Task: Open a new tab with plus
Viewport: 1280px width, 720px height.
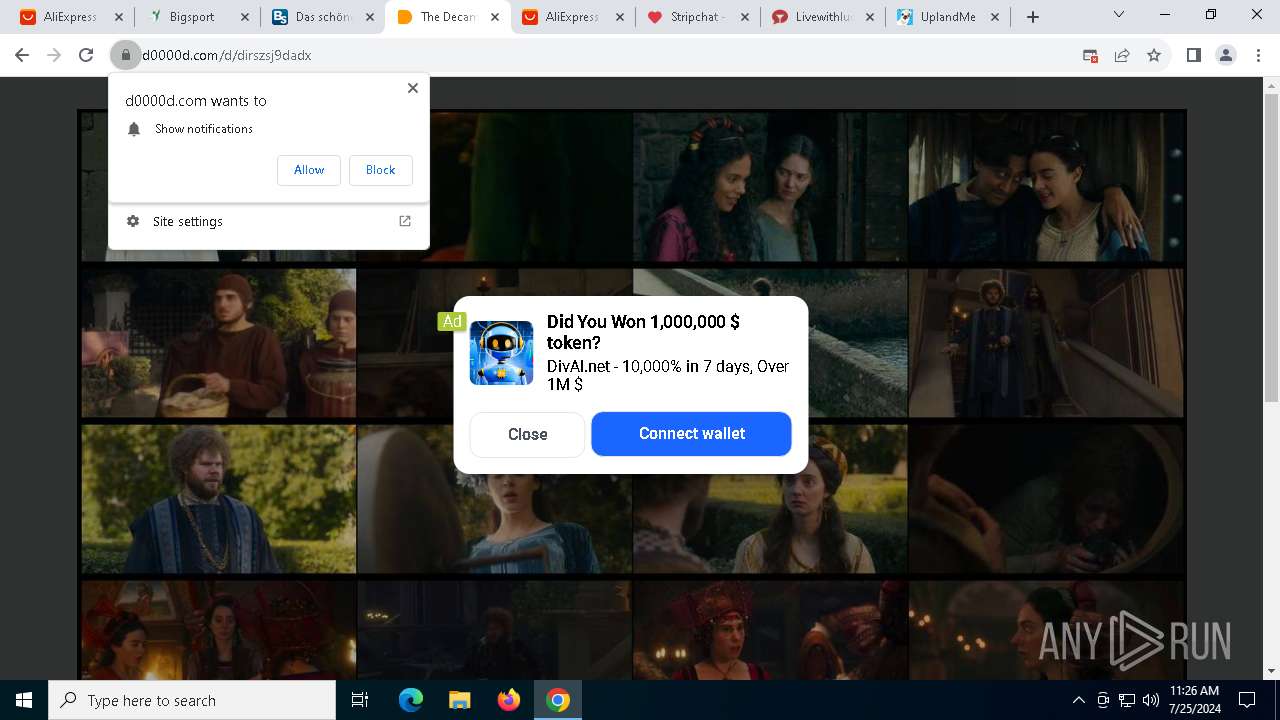Action: tap(1033, 17)
